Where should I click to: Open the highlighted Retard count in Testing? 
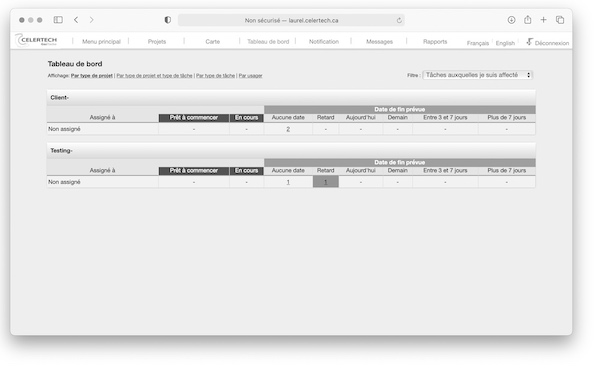pos(326,182)
